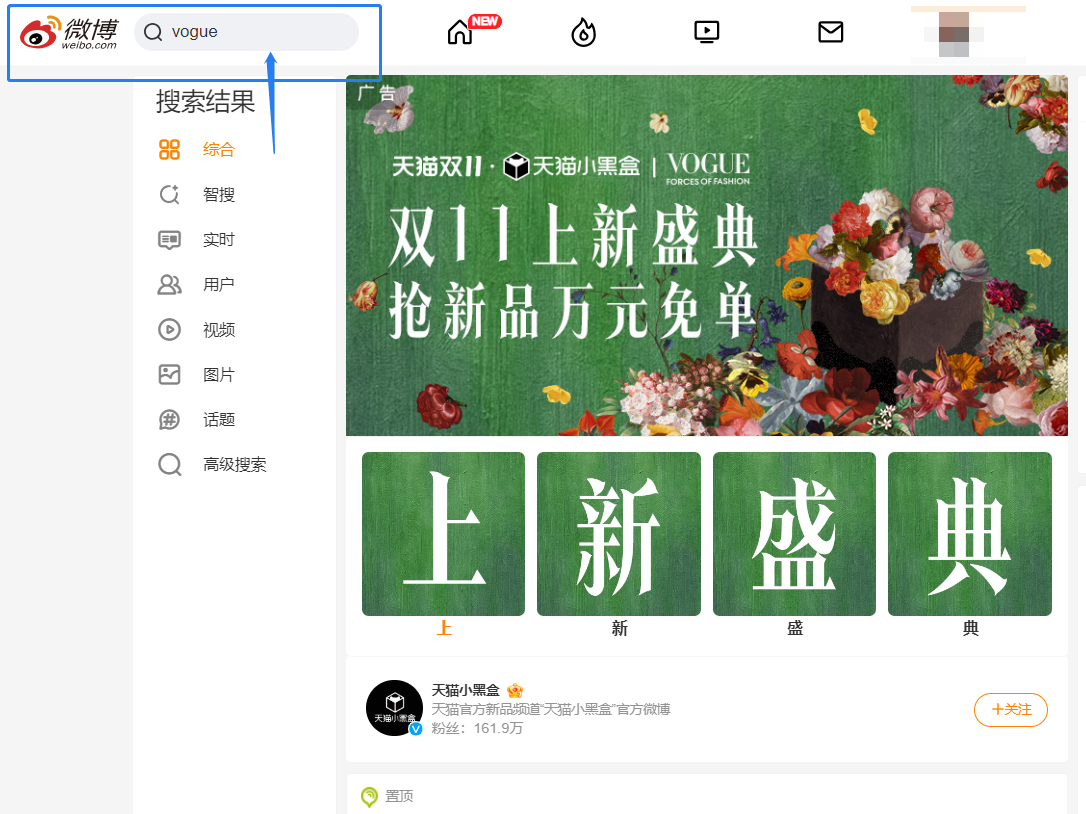Click the 置顶 label

[399, 797]
